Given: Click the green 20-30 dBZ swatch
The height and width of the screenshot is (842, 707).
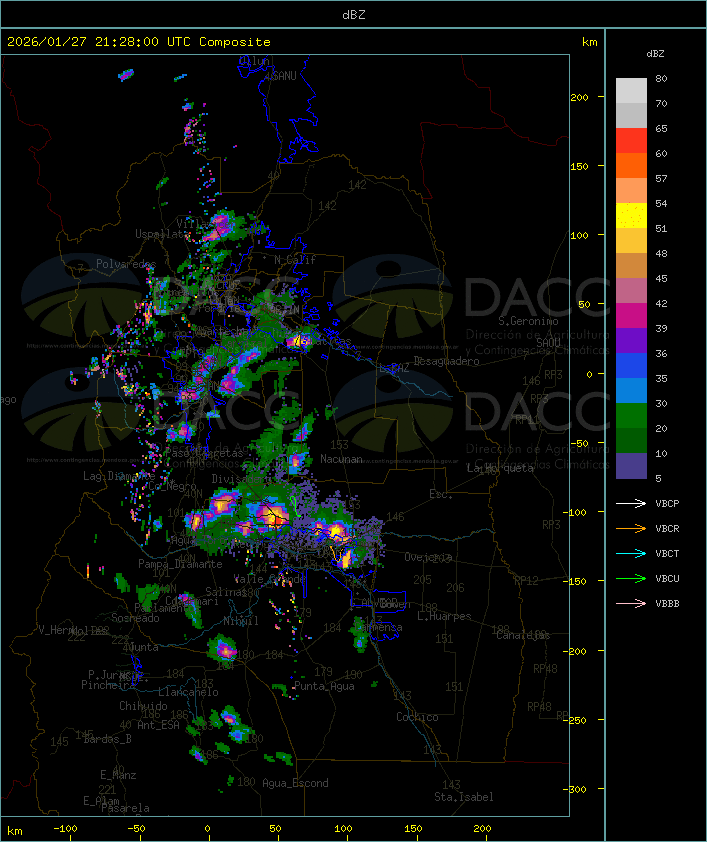Looking at the screenshot, I should [x=631, y=416].
